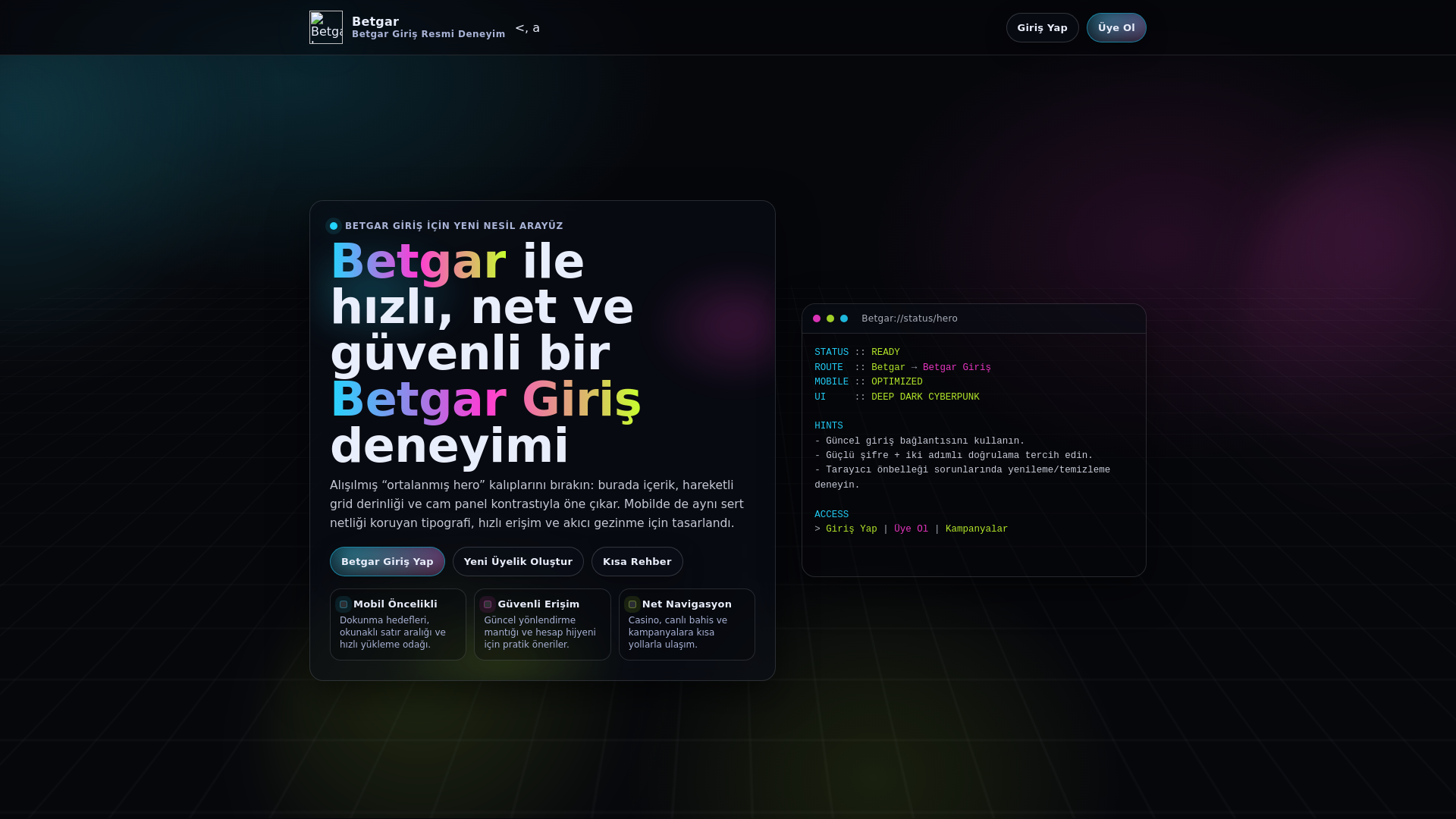The height and width of the screenshot is (819, 1456).
Task: Click the HINTS label in terminal
Action: (829, 426)
